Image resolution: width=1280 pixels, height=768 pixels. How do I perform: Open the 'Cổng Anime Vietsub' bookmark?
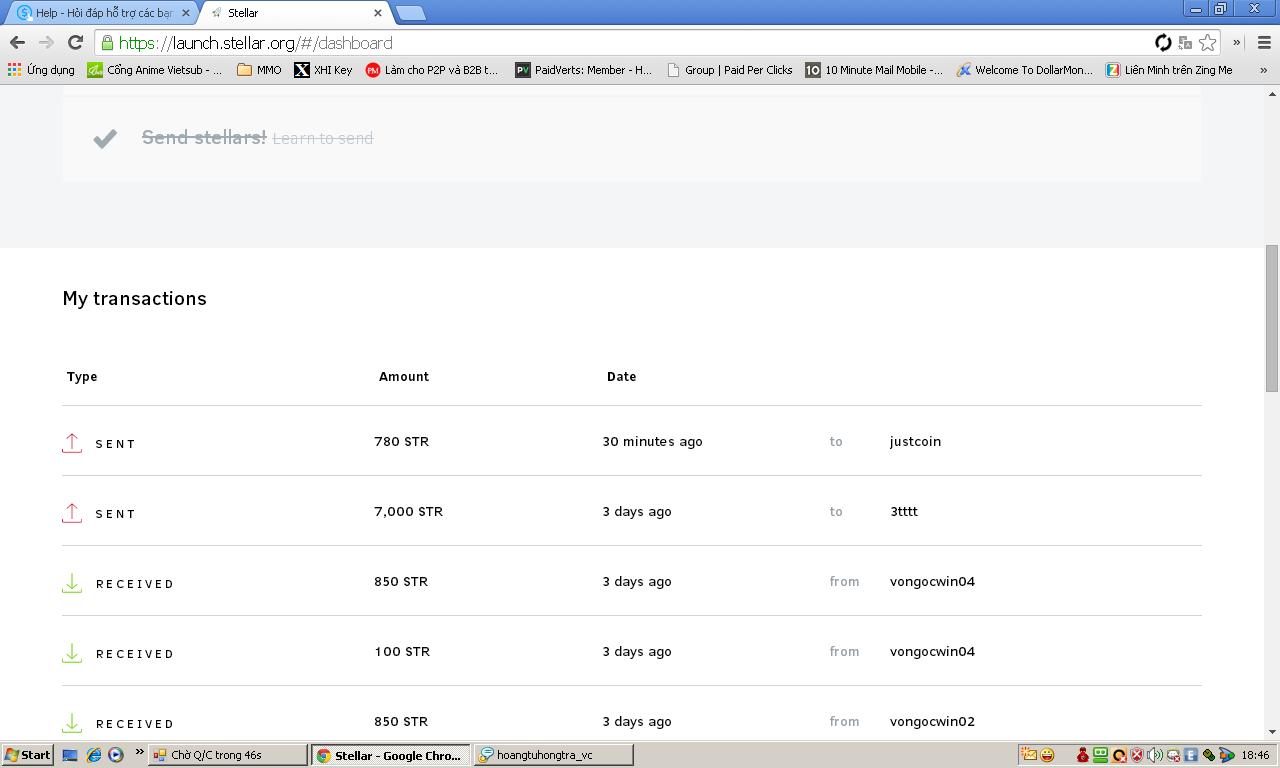click(155, 70)
